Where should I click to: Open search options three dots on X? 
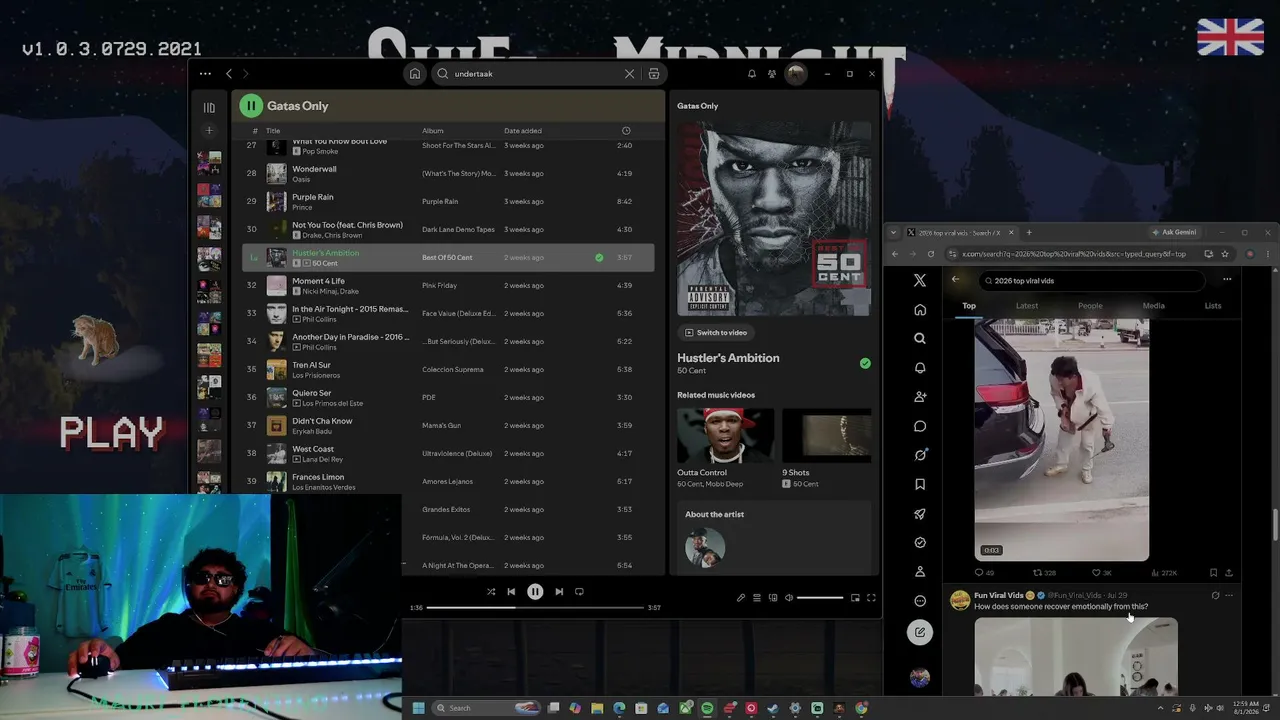1227,280
